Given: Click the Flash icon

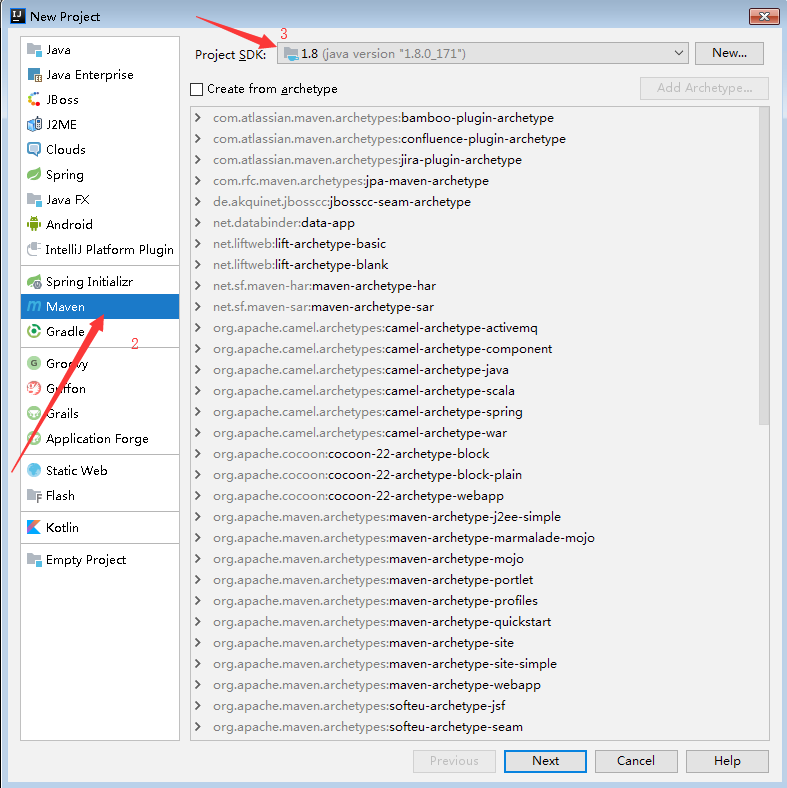Looking at the screenshot, I should point(34,496).
